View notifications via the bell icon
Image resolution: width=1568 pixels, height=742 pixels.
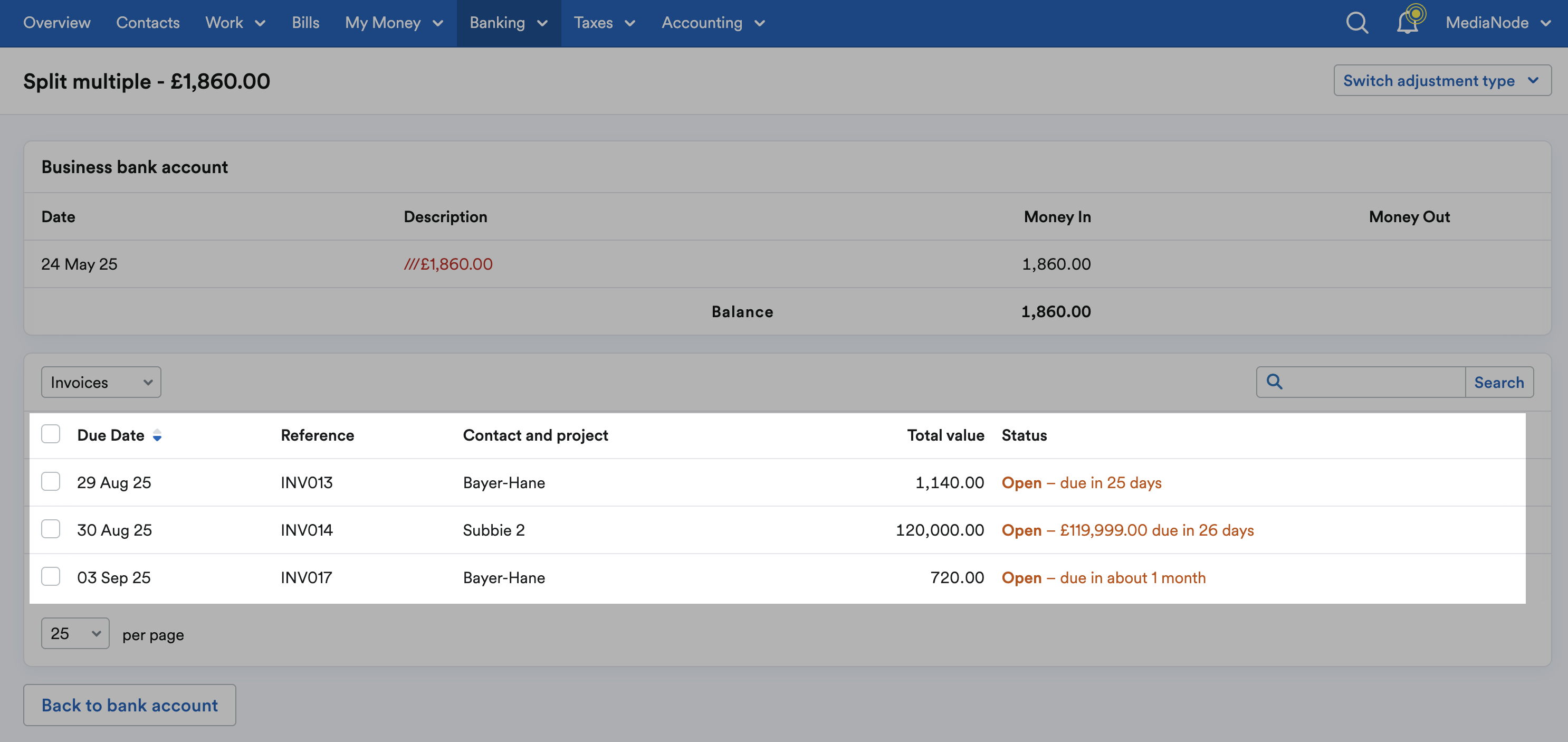pyautogui.click(x=1406, y=23)
